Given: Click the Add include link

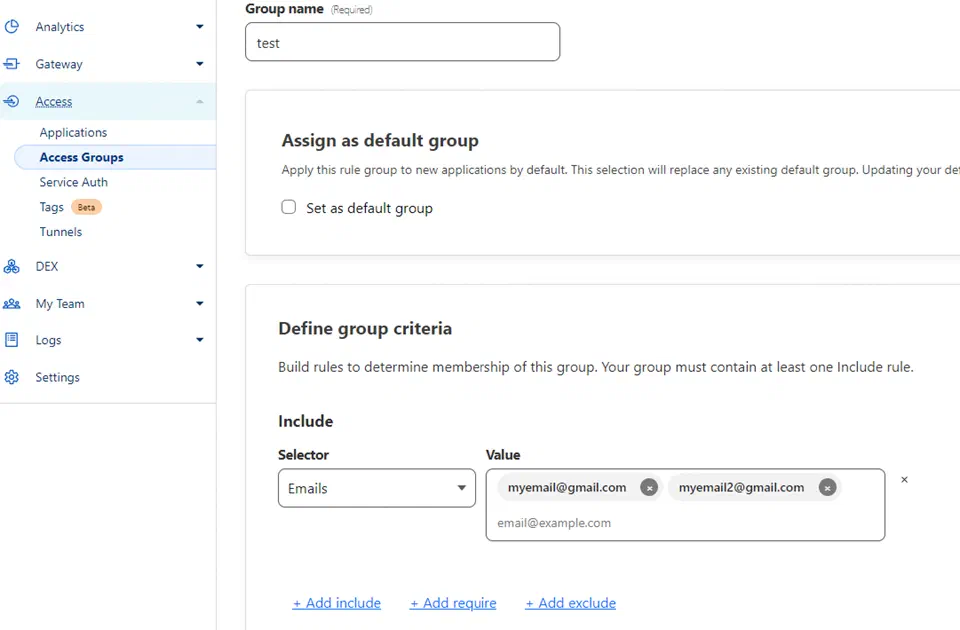Looking at the screenshot, I should tap(337, 603).
